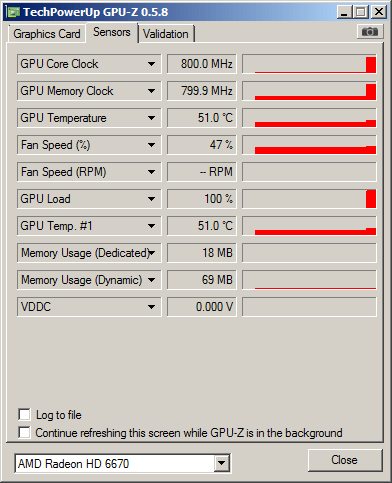This screenshot has height=483, width=392.
Task: Expand the Fan Speed (RPM) dropdown
Action: tap(151, 172)
